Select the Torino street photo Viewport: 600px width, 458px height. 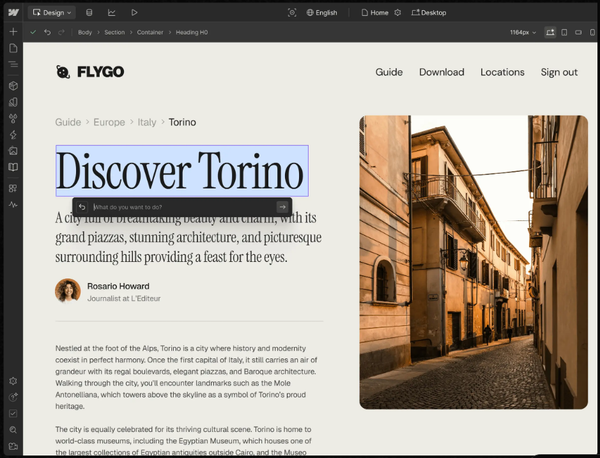point(474,262)
